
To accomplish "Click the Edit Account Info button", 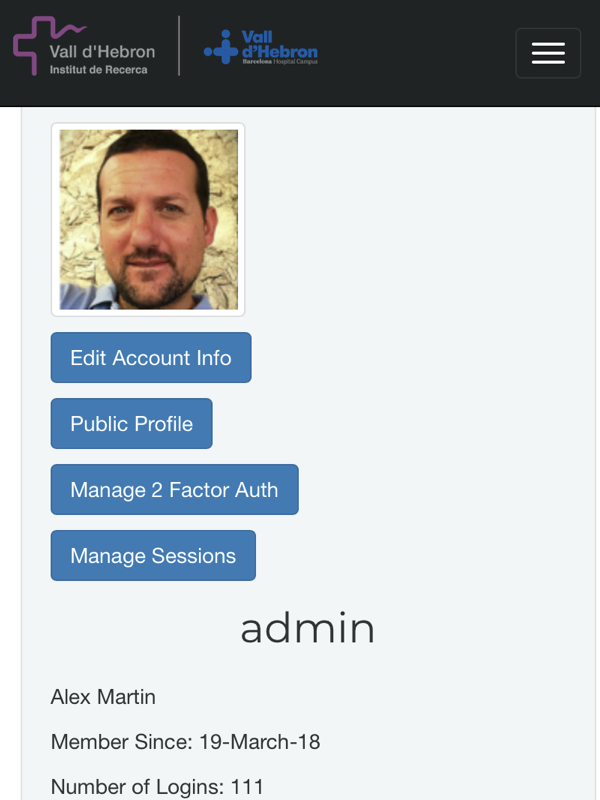I will (x=151, y=358).
